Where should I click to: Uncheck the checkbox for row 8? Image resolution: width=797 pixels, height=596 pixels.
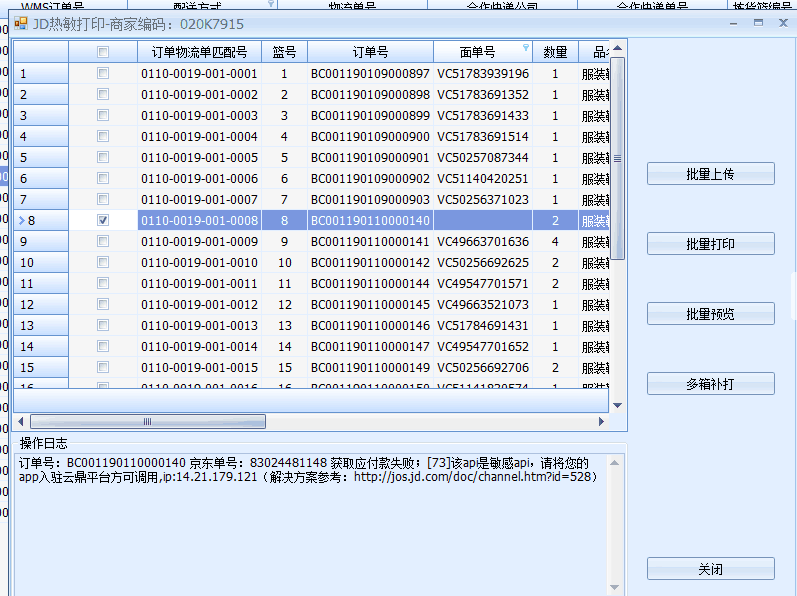coord(103,220)
